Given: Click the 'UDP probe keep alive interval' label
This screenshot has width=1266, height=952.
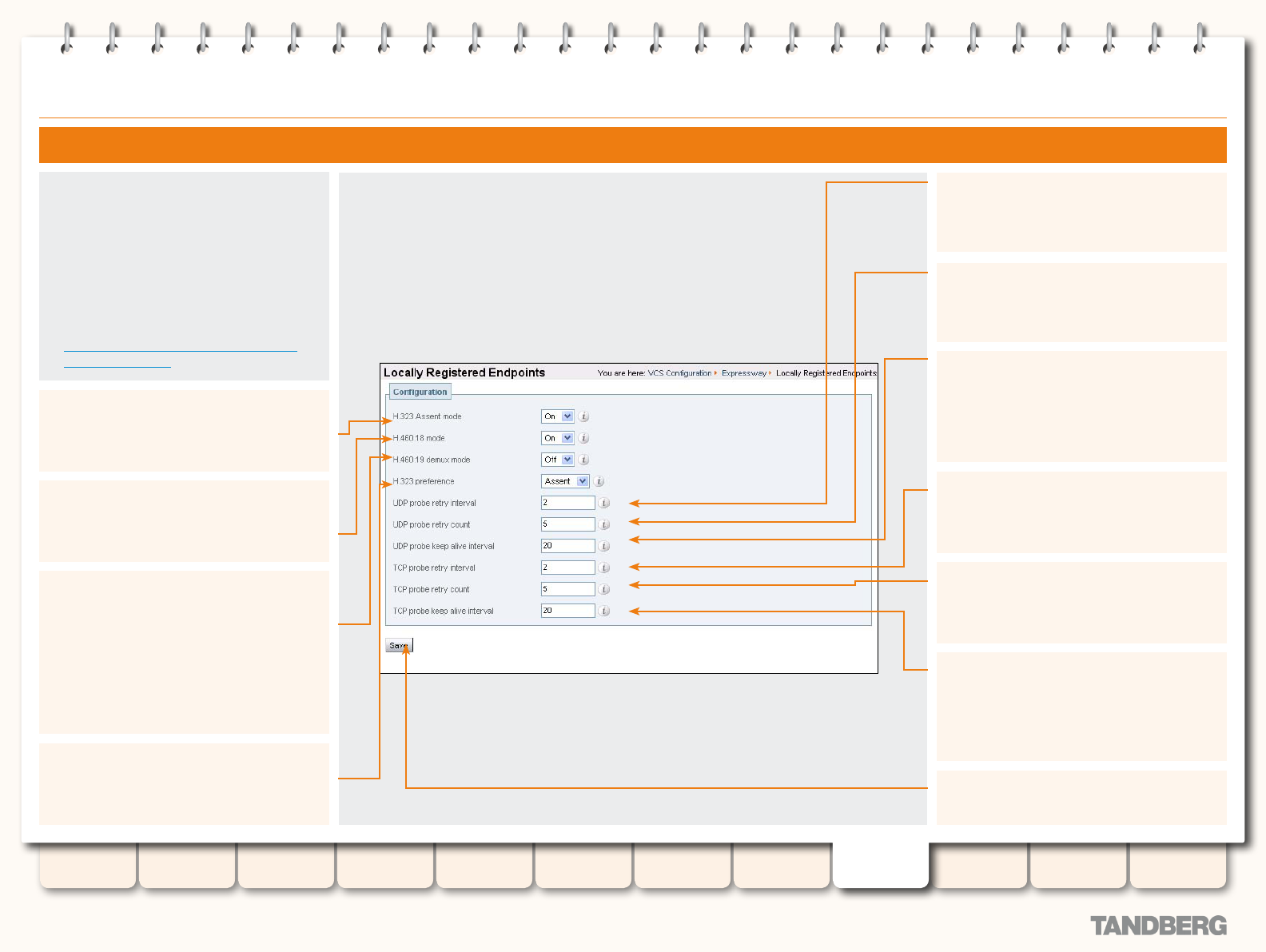Looking at the screenshot, I should [x=444, y=546].
